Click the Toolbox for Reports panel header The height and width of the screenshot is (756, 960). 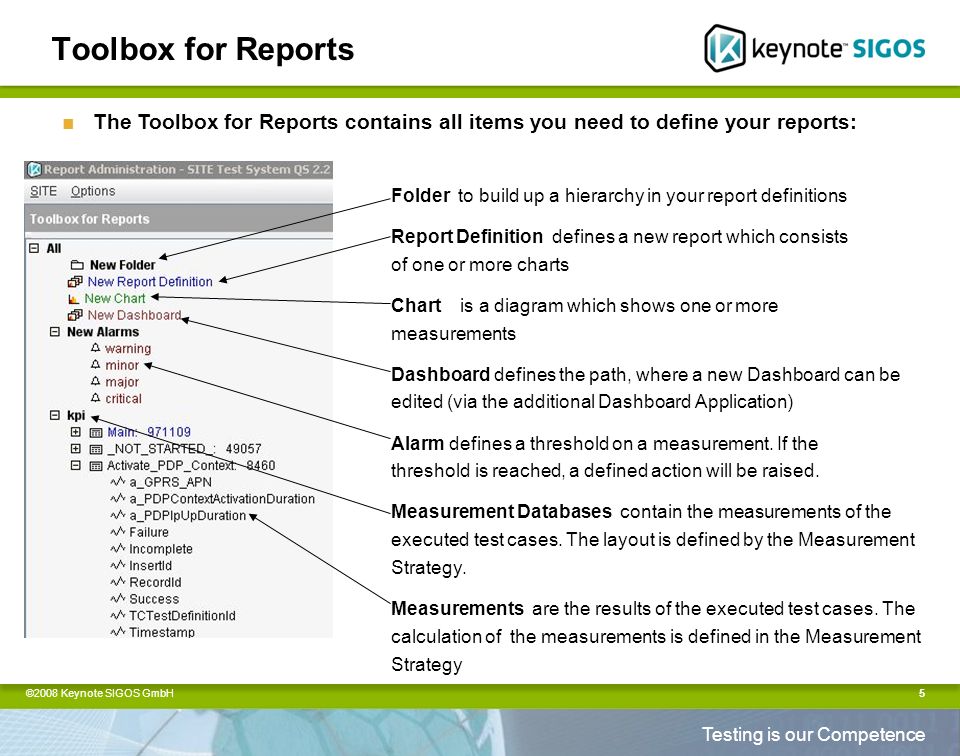tap(179, 219)
